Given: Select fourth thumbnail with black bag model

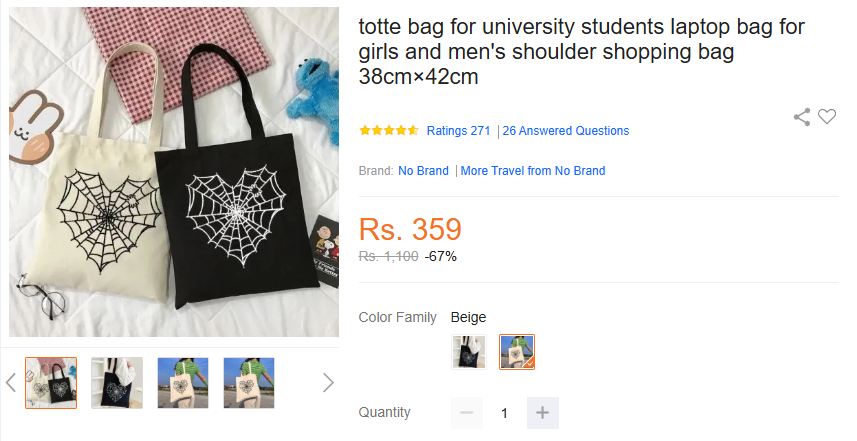Looking at the screenshot, I should (249, 382).
